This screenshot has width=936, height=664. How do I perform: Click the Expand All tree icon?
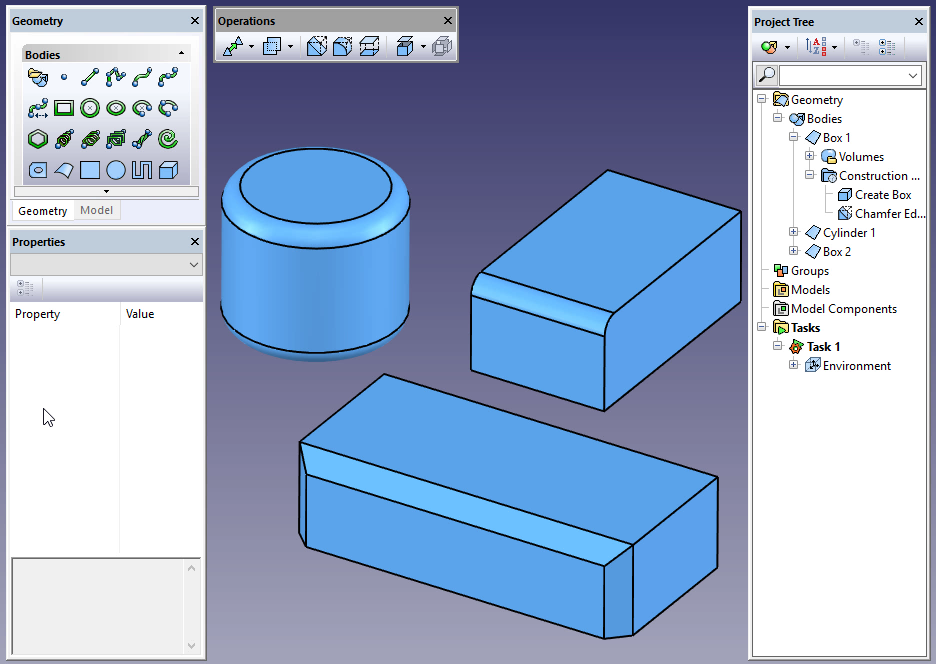pyautogui.click(x=886, y=46)
